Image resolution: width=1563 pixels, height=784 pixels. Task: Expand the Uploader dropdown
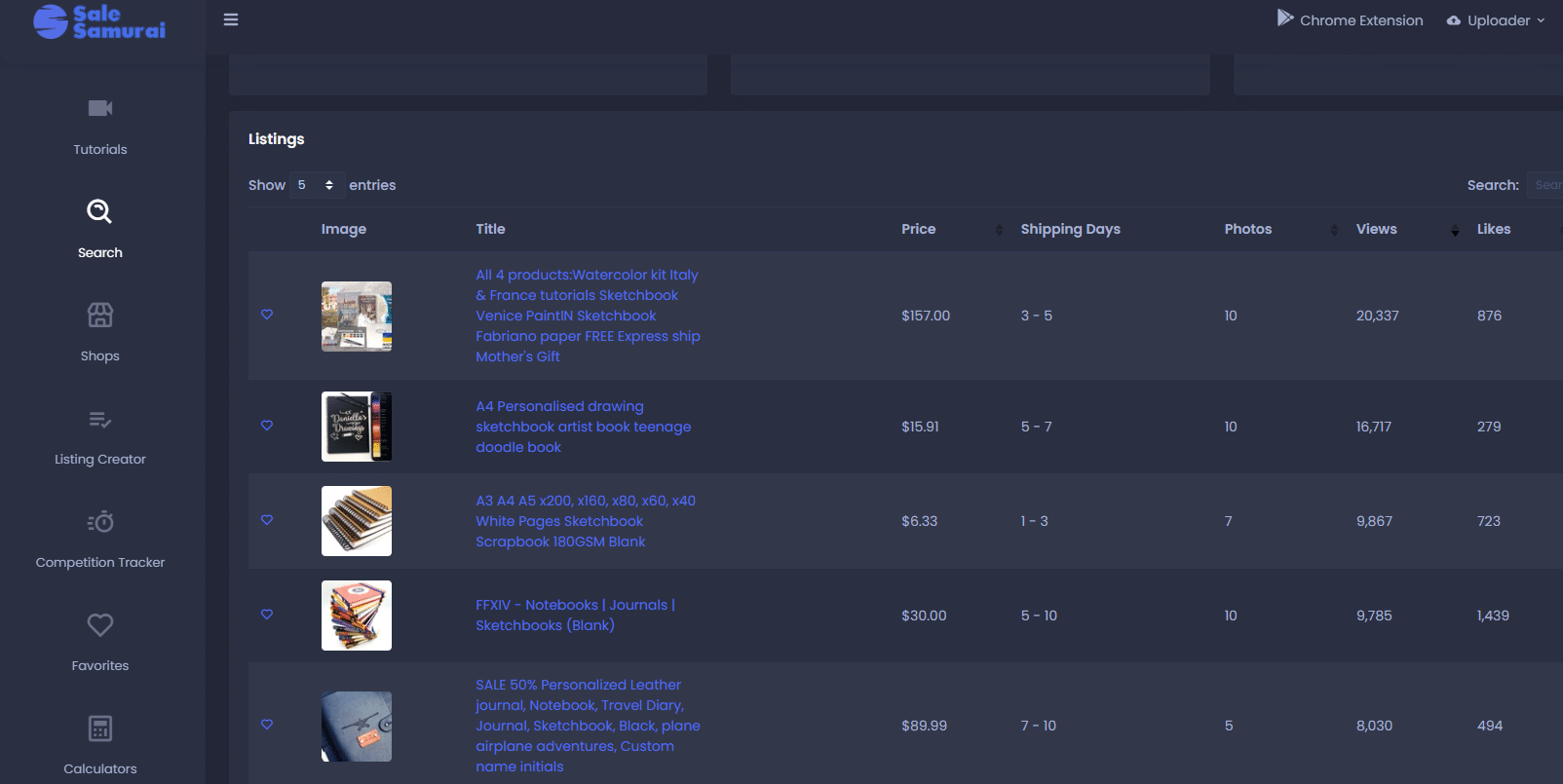pos(1496,20)
